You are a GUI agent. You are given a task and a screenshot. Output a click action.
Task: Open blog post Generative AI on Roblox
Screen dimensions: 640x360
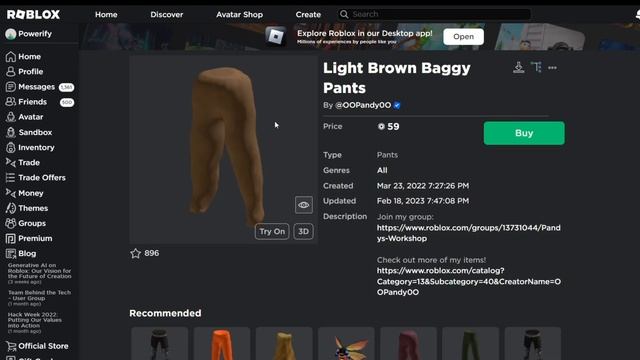pyautogui.click(x=40, y=271)
